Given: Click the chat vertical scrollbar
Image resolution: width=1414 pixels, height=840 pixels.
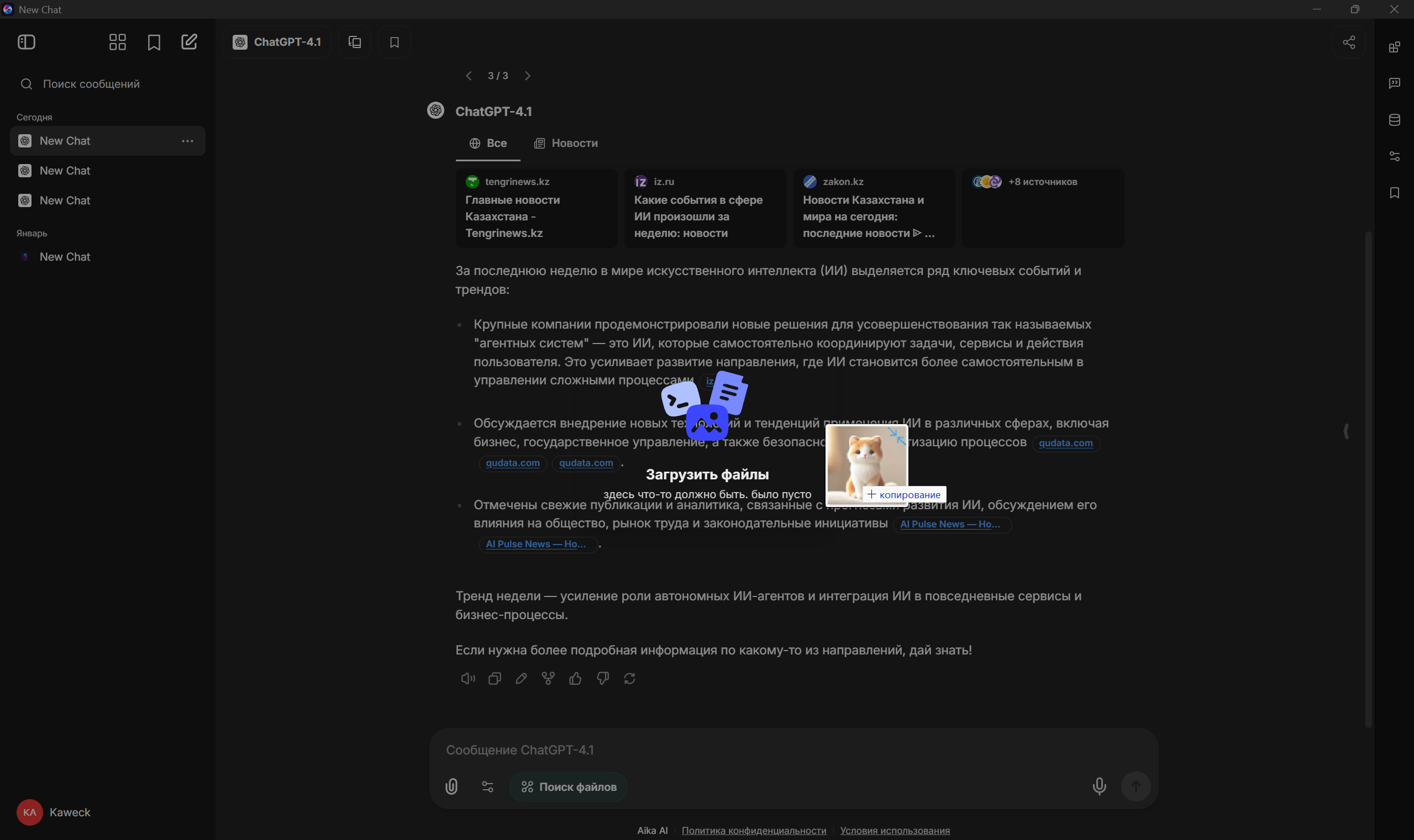Looking at the screenshot, I should 1368,478.
